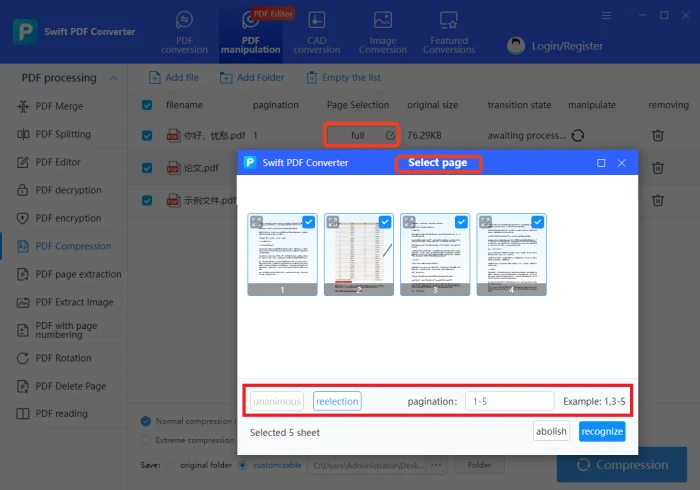Select PDF Compression in sidebar

pos(63,246)
